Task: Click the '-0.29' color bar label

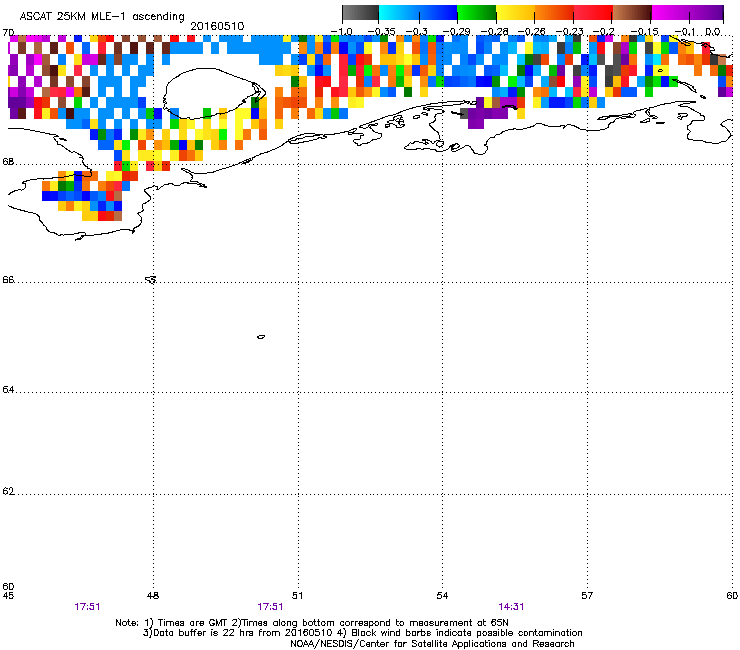Action: tap(456, 32)
